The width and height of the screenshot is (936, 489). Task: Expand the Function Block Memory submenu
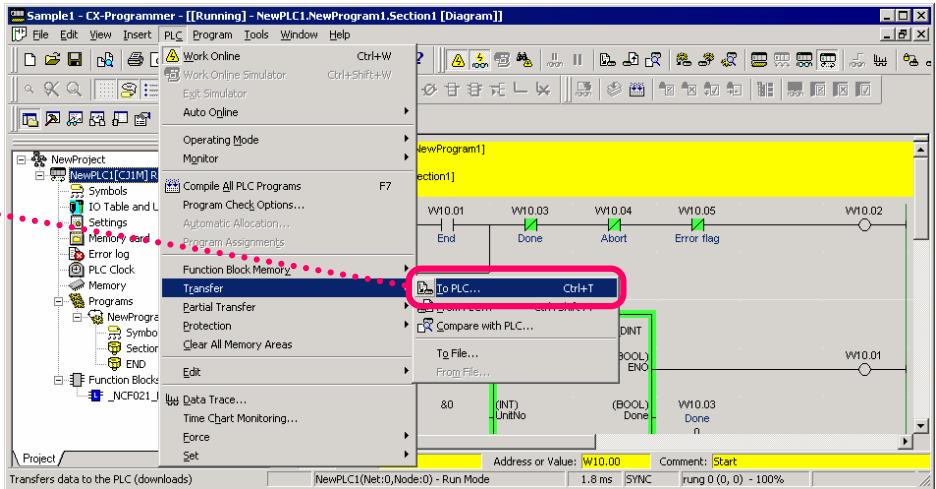(x=288, y=269)
